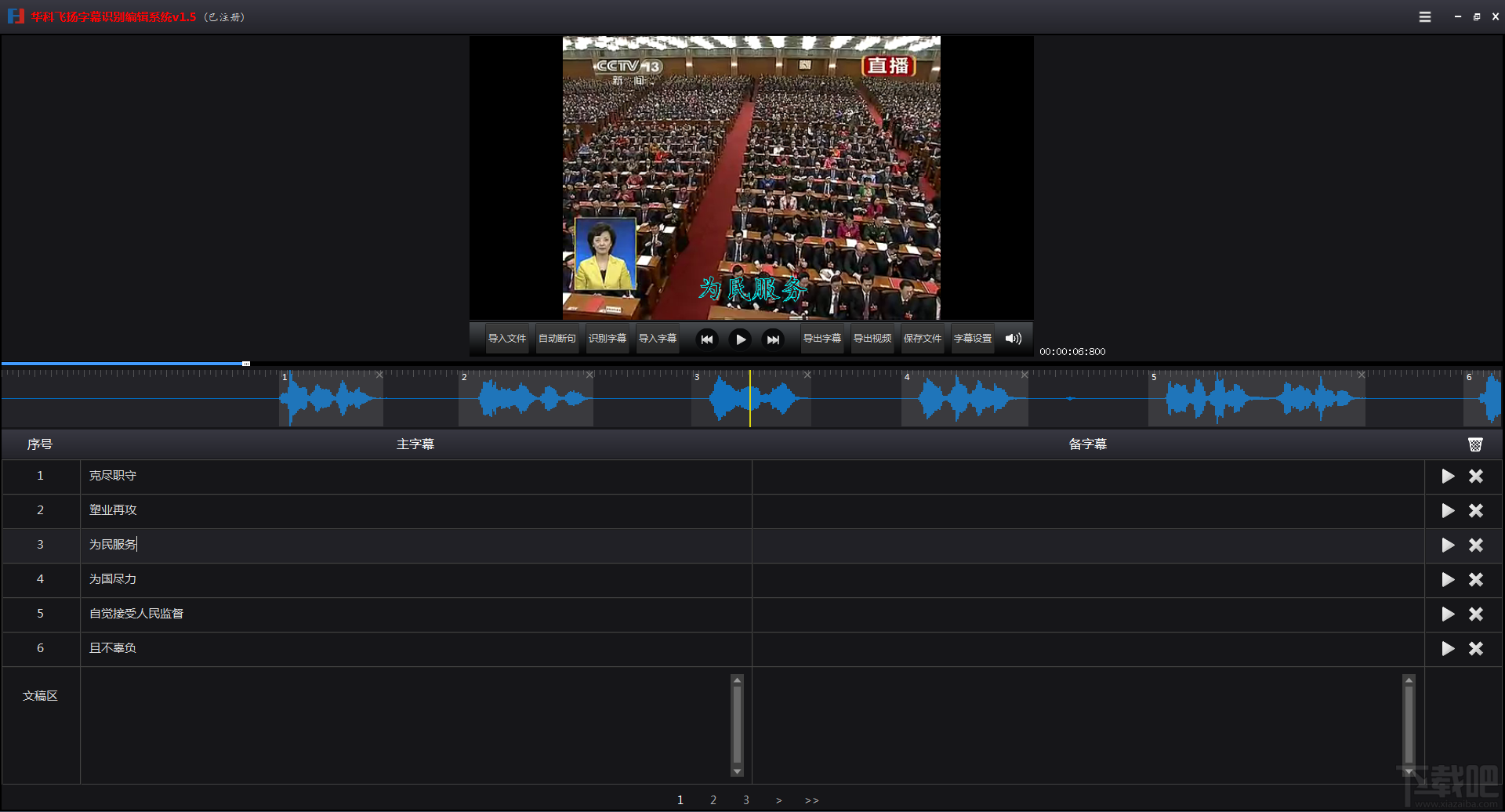Jump to last page with >> arrow
Image resolution: width=1505 pixels, height=812 pixels.
[812, 800]
